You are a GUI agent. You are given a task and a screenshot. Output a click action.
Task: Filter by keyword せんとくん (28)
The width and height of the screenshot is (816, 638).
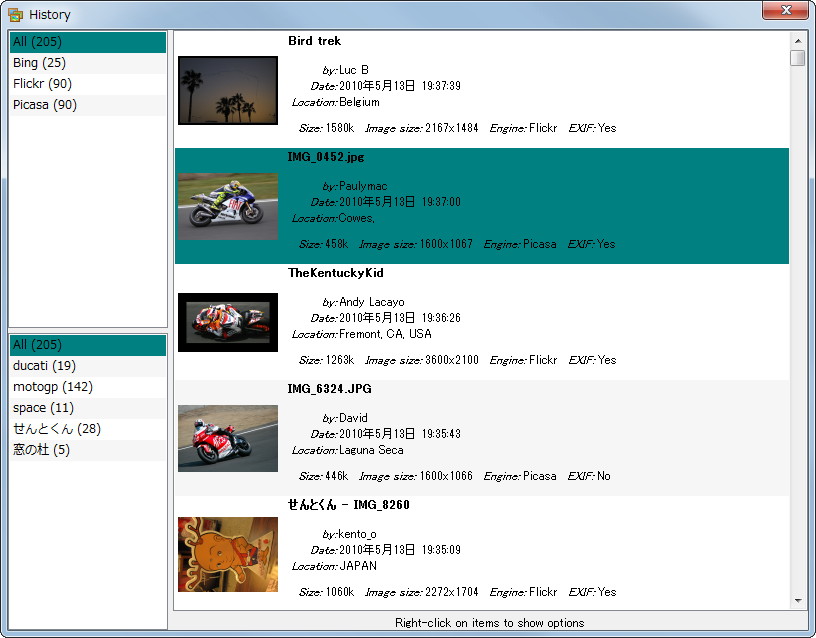pos(87,429)
